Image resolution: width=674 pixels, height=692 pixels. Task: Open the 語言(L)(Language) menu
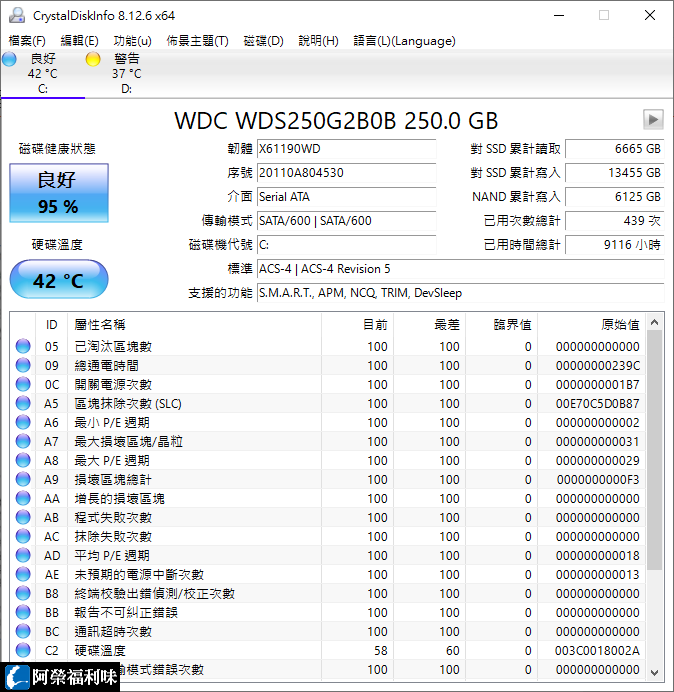(404, 41)
